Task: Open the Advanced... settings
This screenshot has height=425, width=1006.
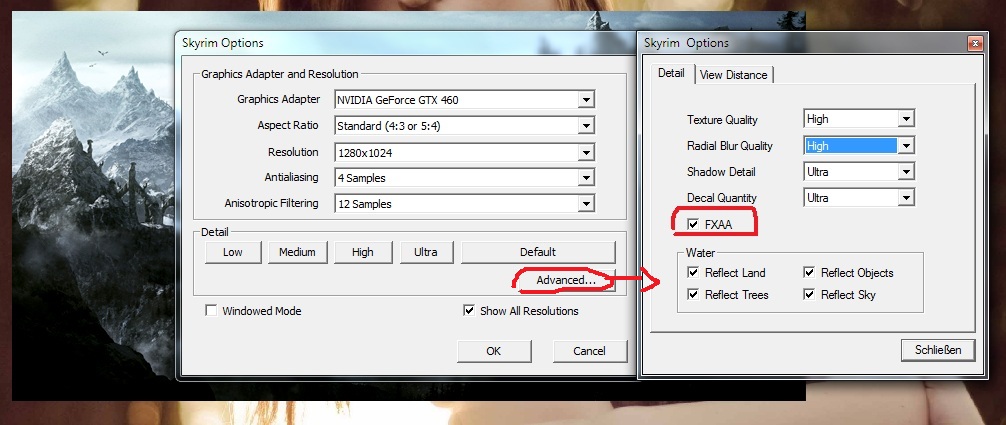Action: tap(565, 280)
